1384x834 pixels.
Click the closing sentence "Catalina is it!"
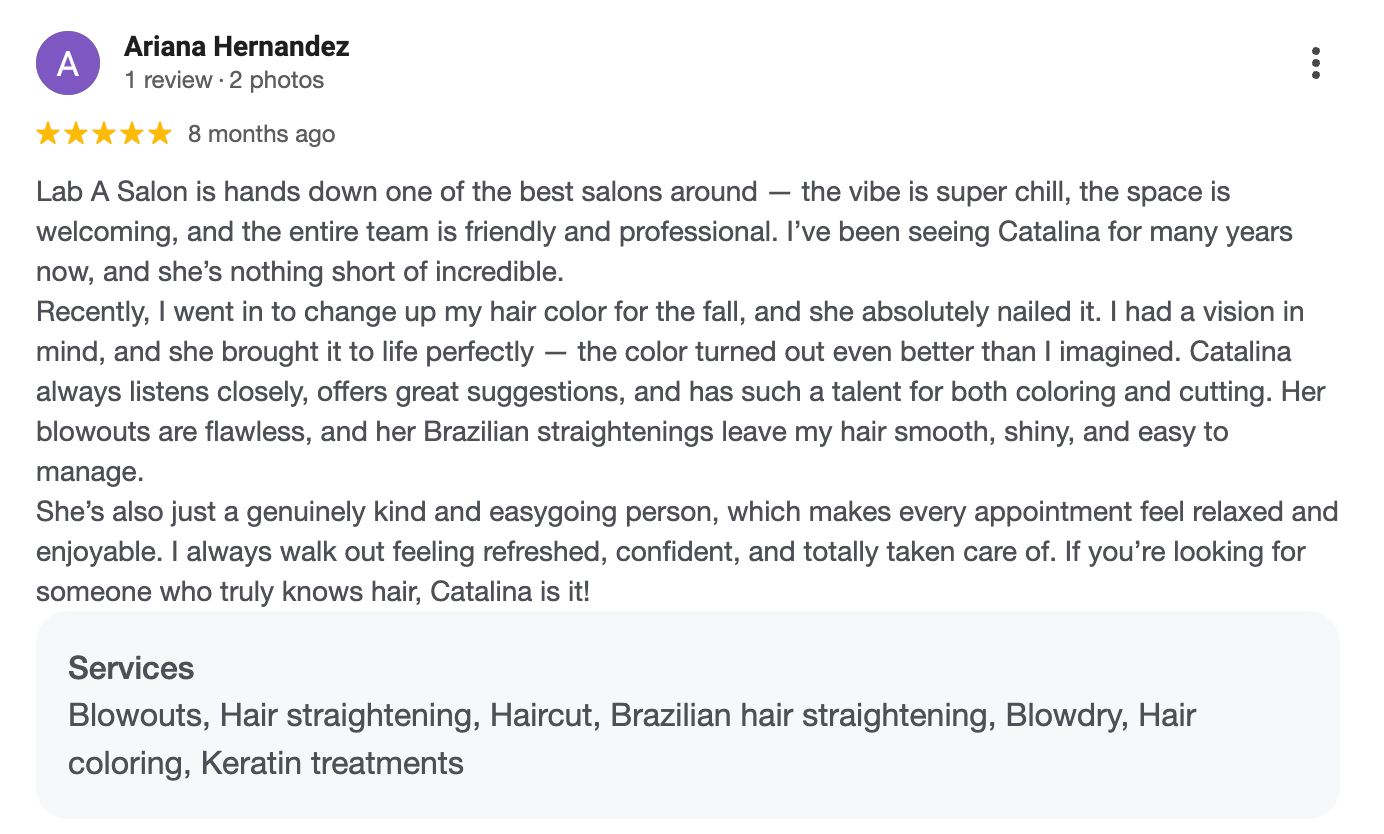pyautogui.click(x=510, y=592)
